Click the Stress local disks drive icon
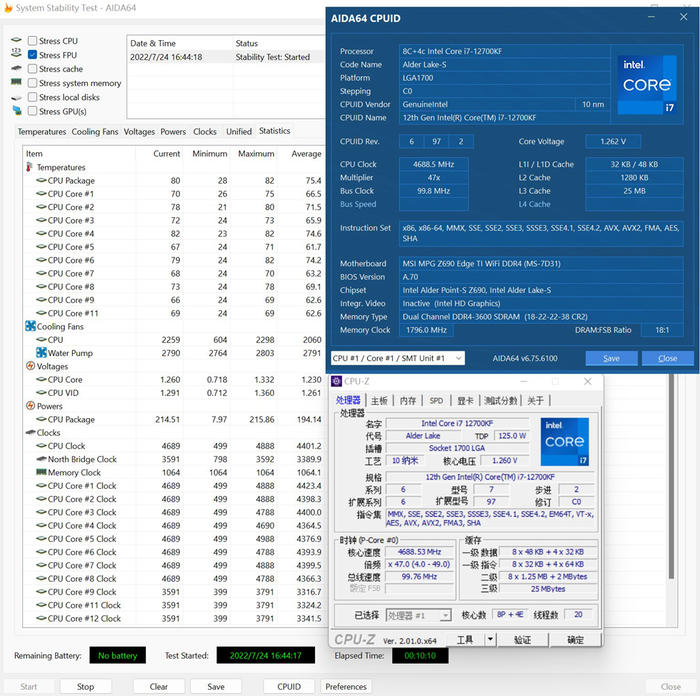The height and width of the screenshot is (696, 700). [16, 97]
